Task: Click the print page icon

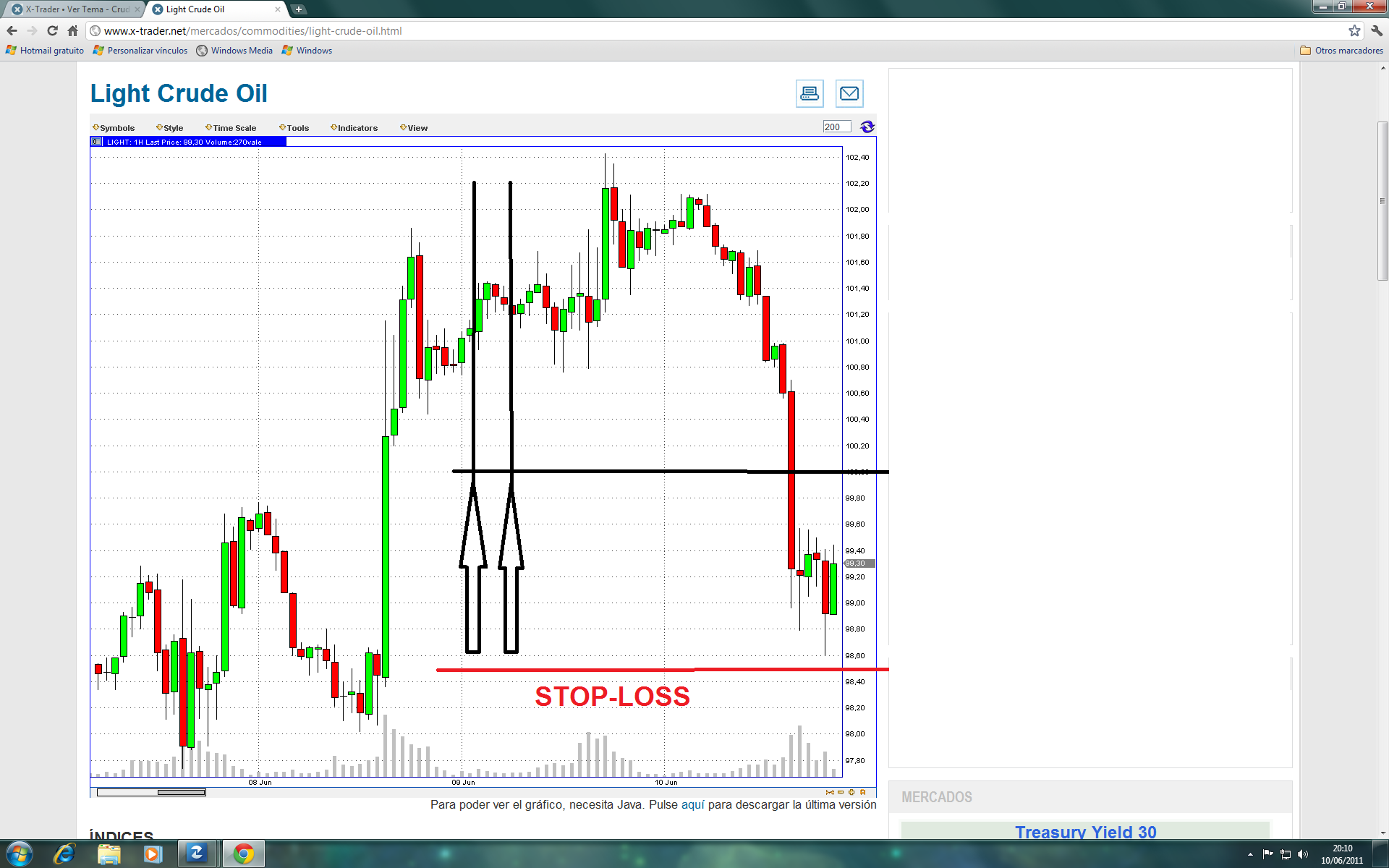Action: pos(809,93)
